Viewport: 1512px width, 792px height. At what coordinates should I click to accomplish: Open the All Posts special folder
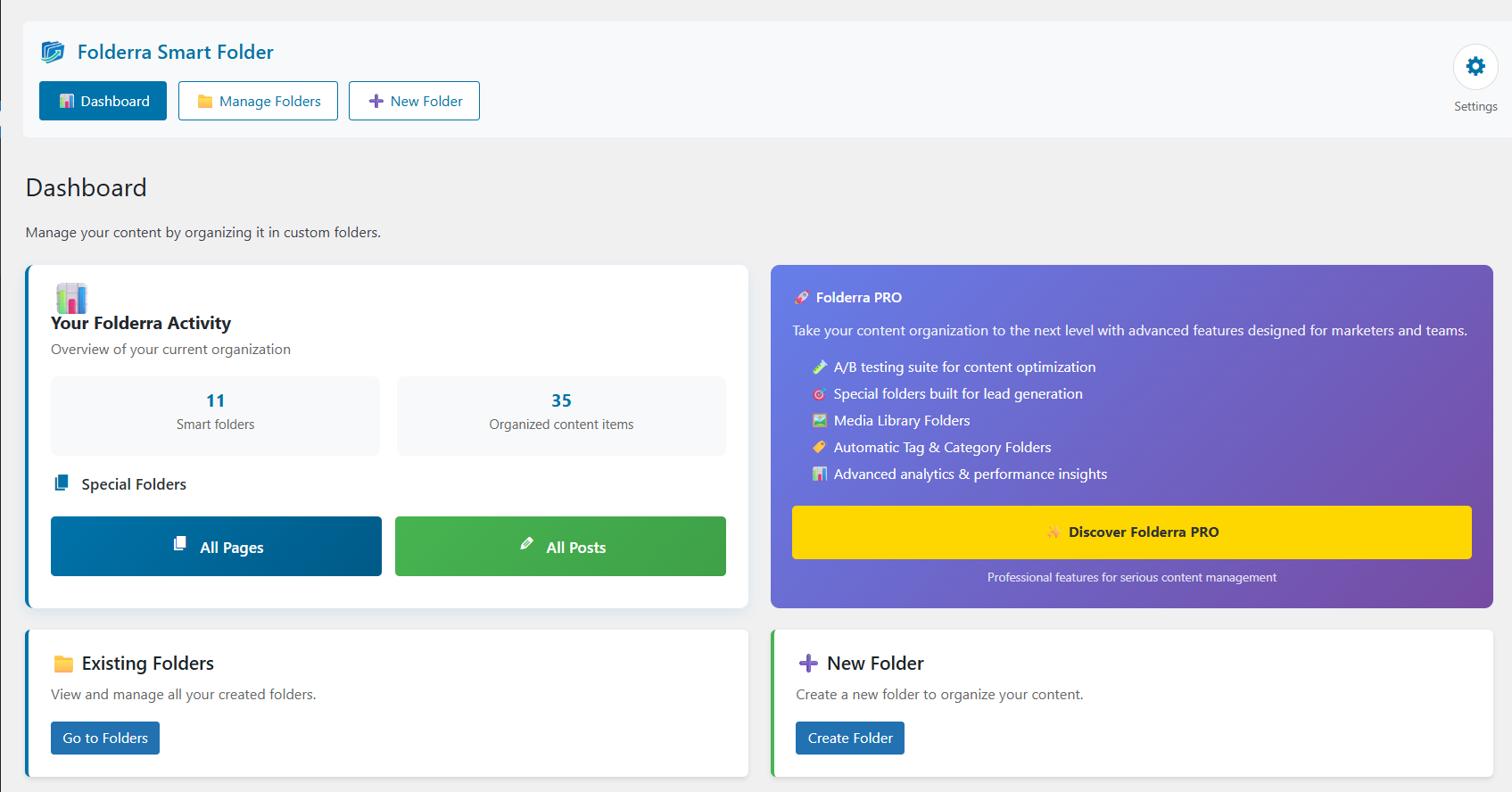pos(560,546)
